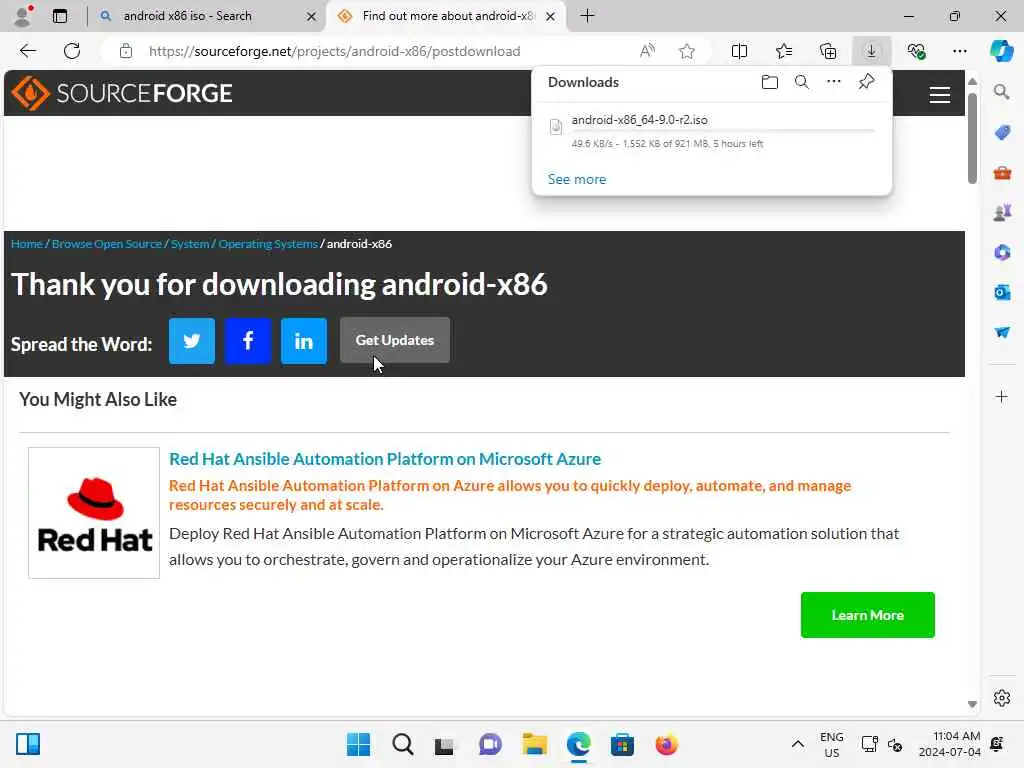This screenshot has height=768, width=1024.
Task: Open Browse Open Source breadcrumb
Action: click(x=106, y=244)
